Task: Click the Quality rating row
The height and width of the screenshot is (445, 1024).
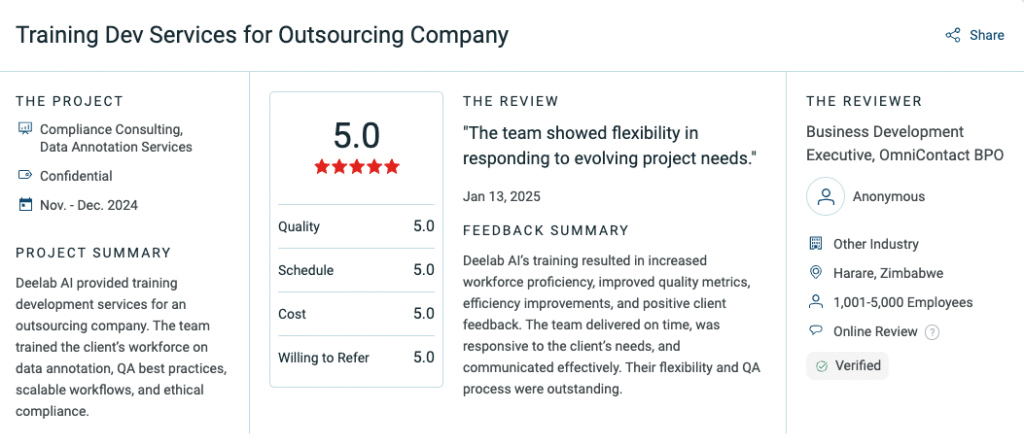Action: point(356,226)
